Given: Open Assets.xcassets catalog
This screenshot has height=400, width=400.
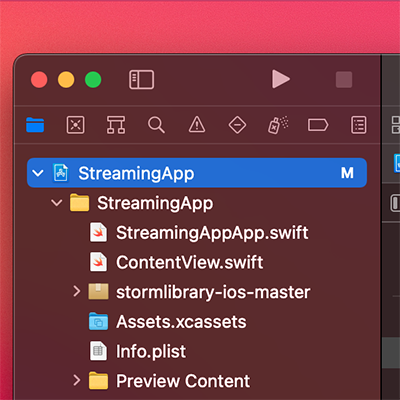Looking at the screenshot, I should tap(181, 322).
